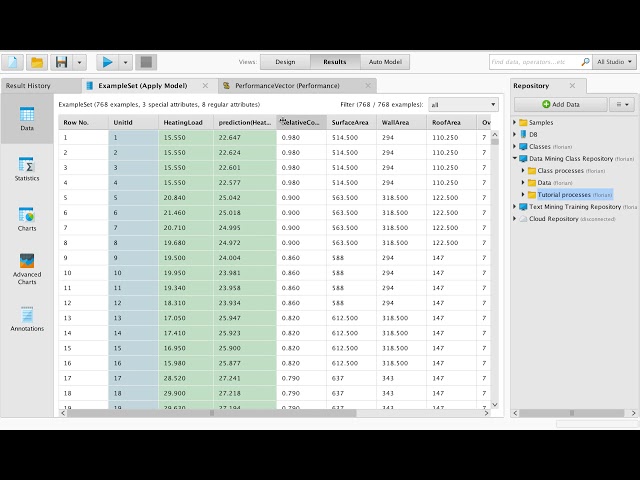640x480 pixels.
Task: Run the process with the blue play button
Action: point(108,62)
